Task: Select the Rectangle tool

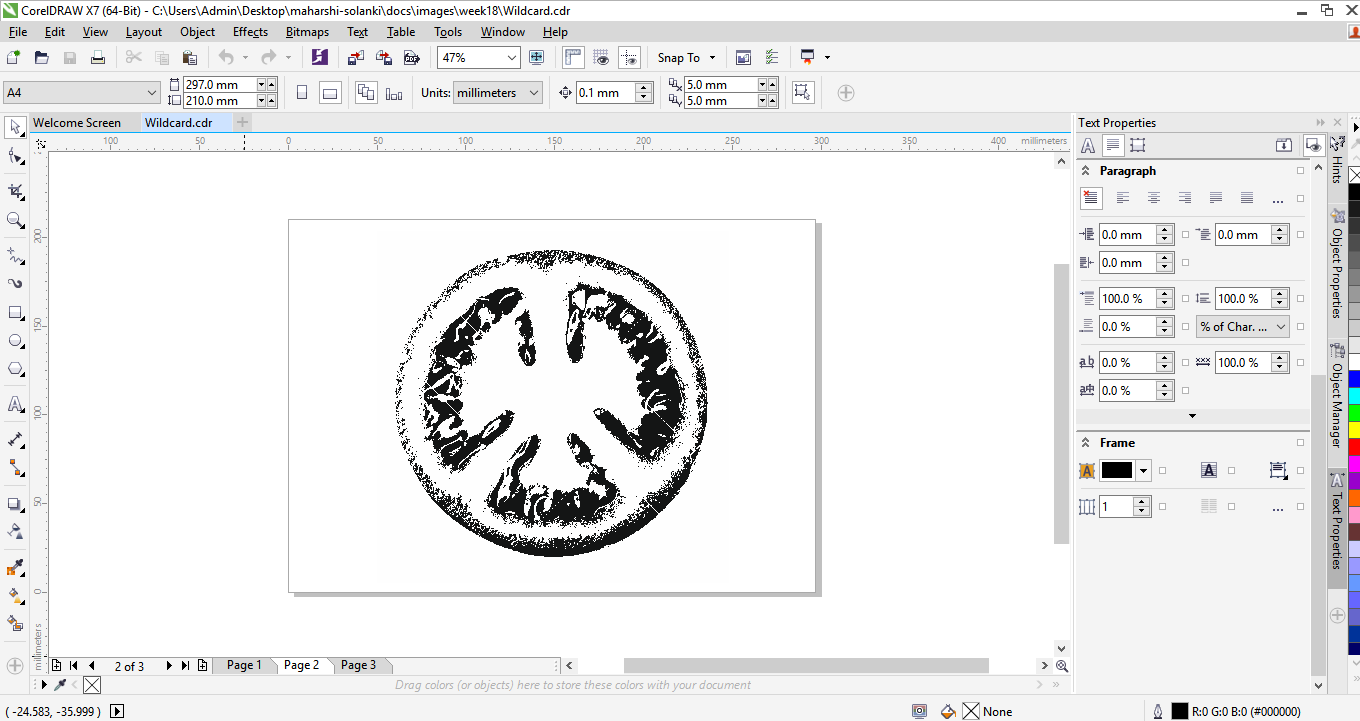Action: [x=15, y=313]
